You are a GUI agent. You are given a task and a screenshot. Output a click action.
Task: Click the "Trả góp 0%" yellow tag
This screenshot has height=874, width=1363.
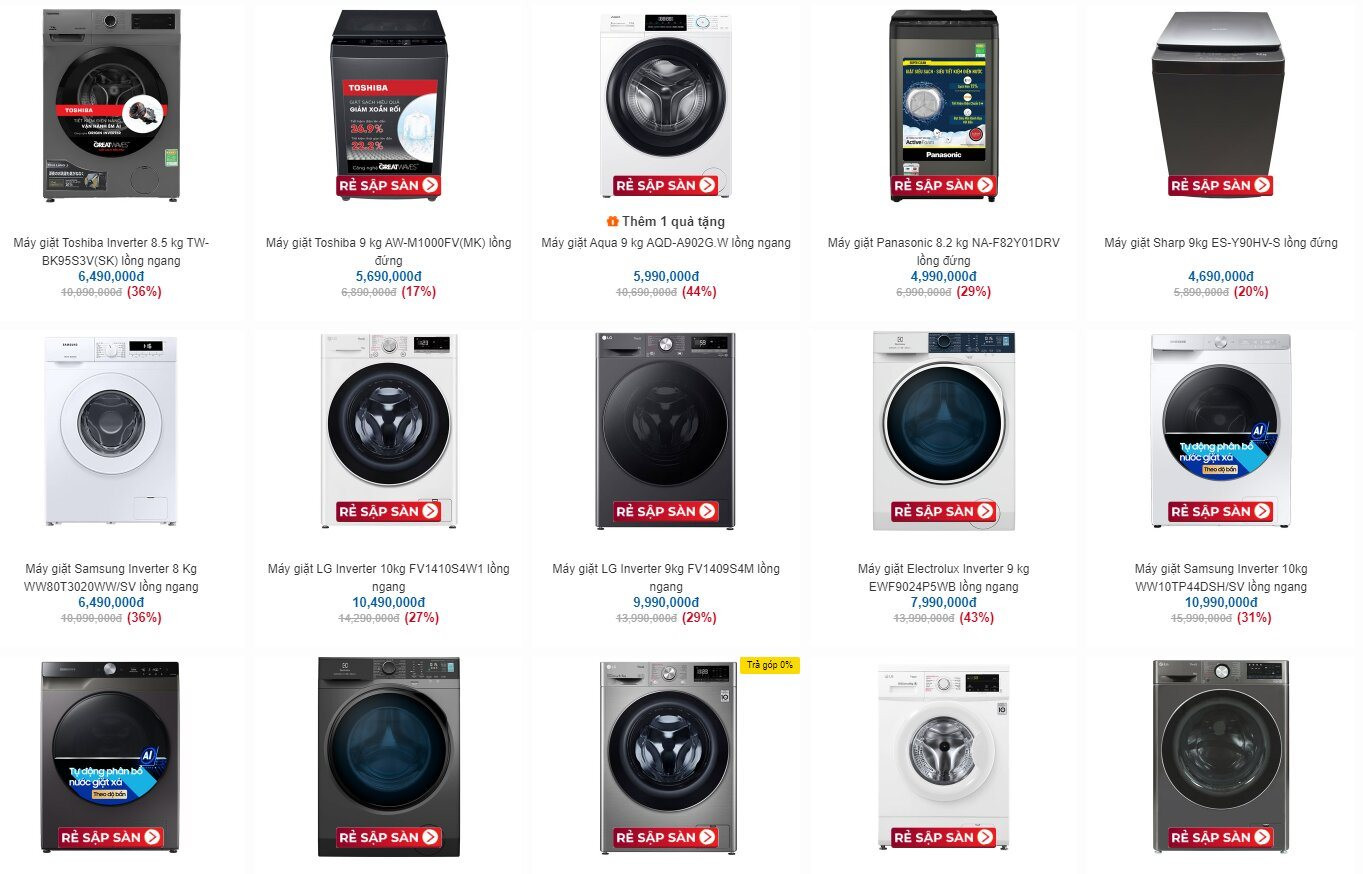point(770,665)
